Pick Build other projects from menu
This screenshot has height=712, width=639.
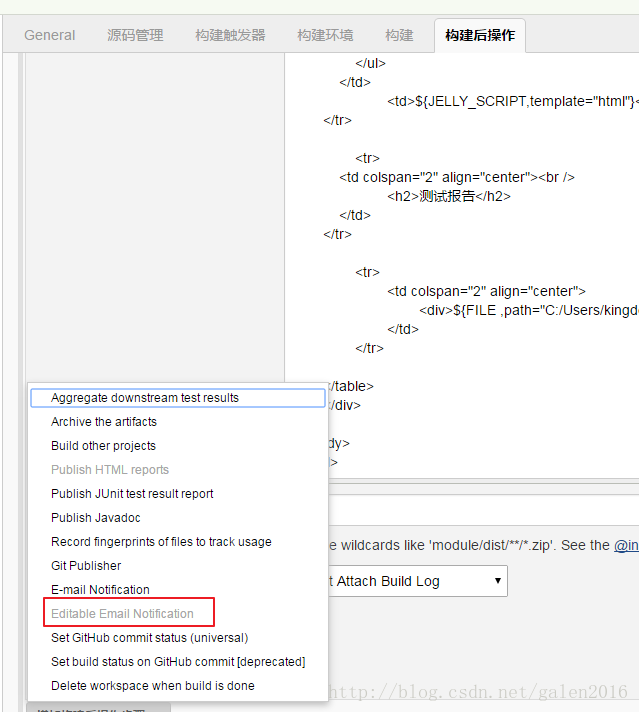[178, 446]
